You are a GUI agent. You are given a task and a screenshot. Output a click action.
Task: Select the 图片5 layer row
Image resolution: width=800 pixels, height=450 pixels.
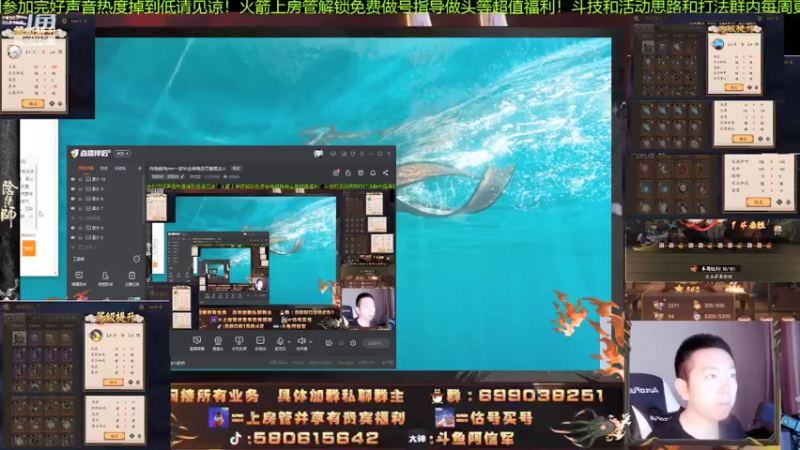click(x=106, y=238)
